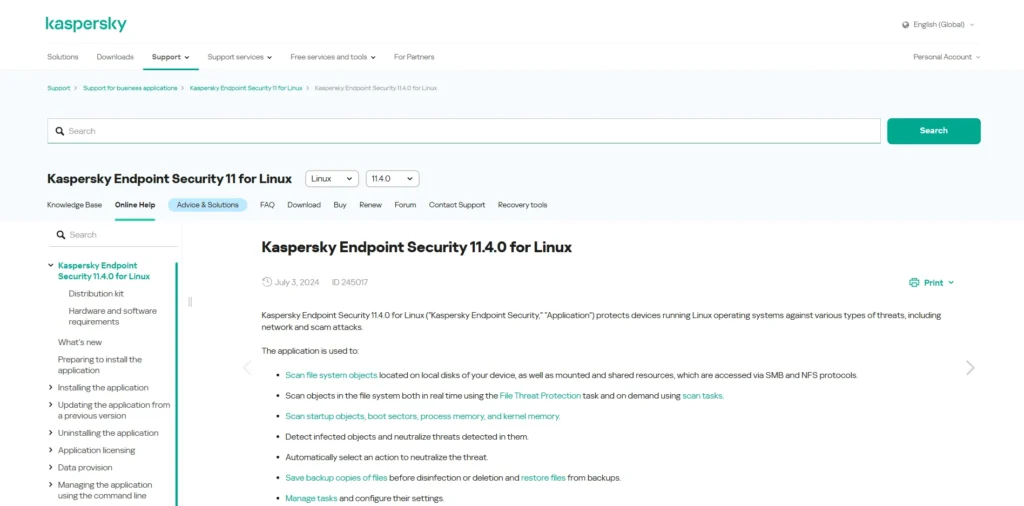Screen dimensions: 1024x506
Task: Open the Downloads menu
Action: click(115, 57)
